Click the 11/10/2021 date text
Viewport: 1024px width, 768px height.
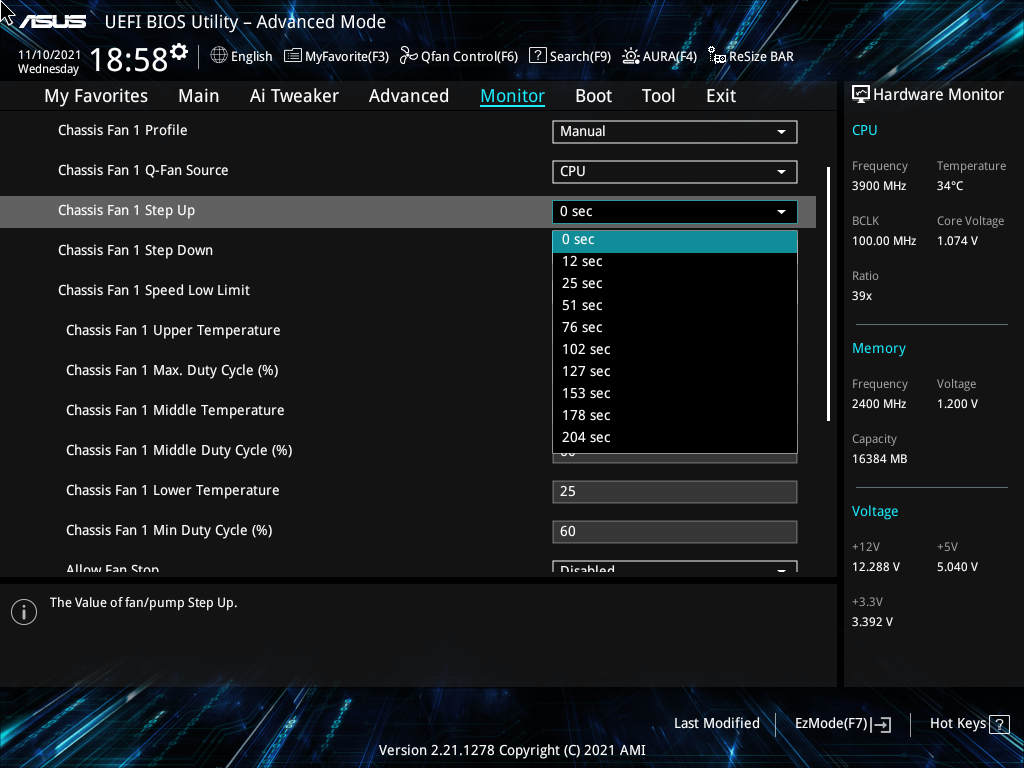(50, 55)
